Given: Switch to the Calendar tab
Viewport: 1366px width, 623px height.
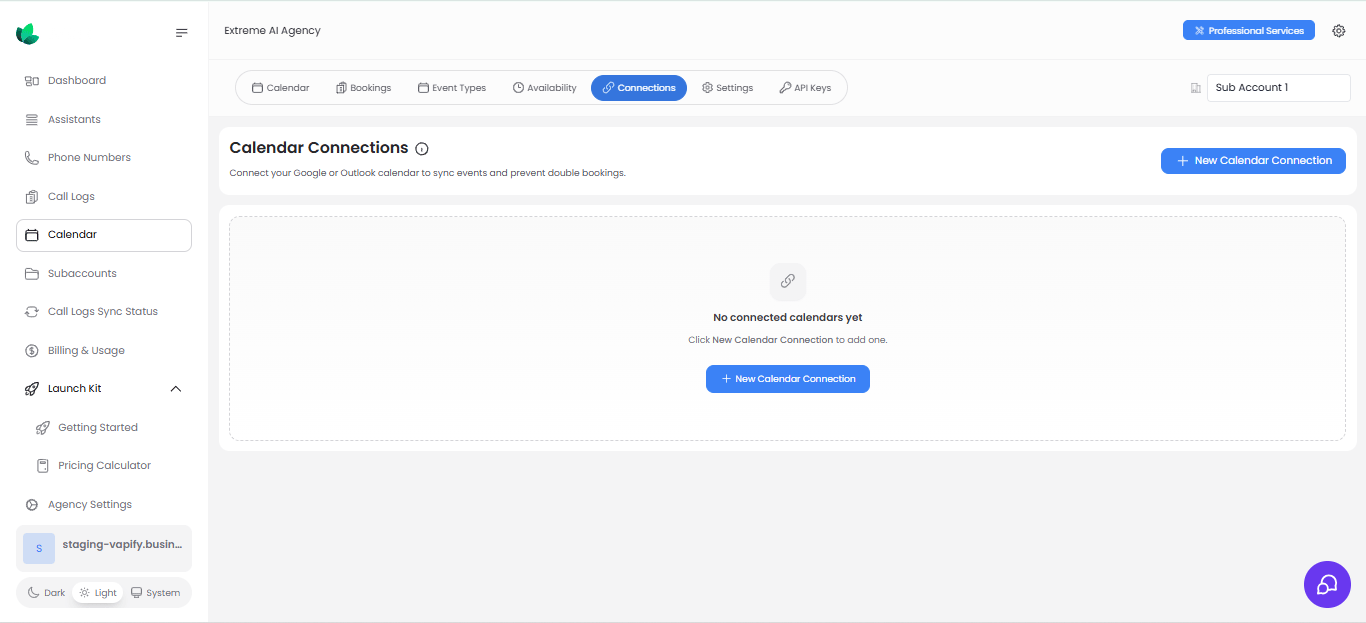Looking at the screenshot, I should pos(281,88).
